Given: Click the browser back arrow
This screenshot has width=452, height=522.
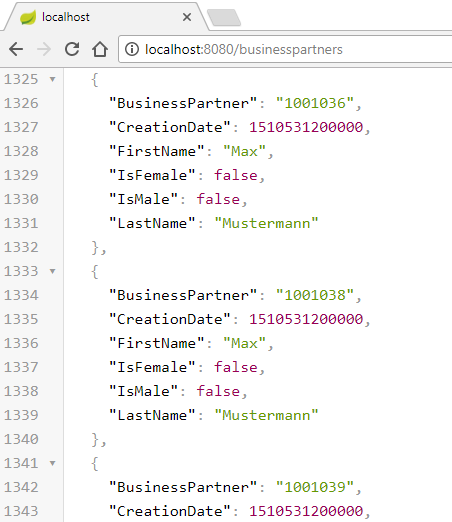Looking at the screenshot, I should coord(16,49).
